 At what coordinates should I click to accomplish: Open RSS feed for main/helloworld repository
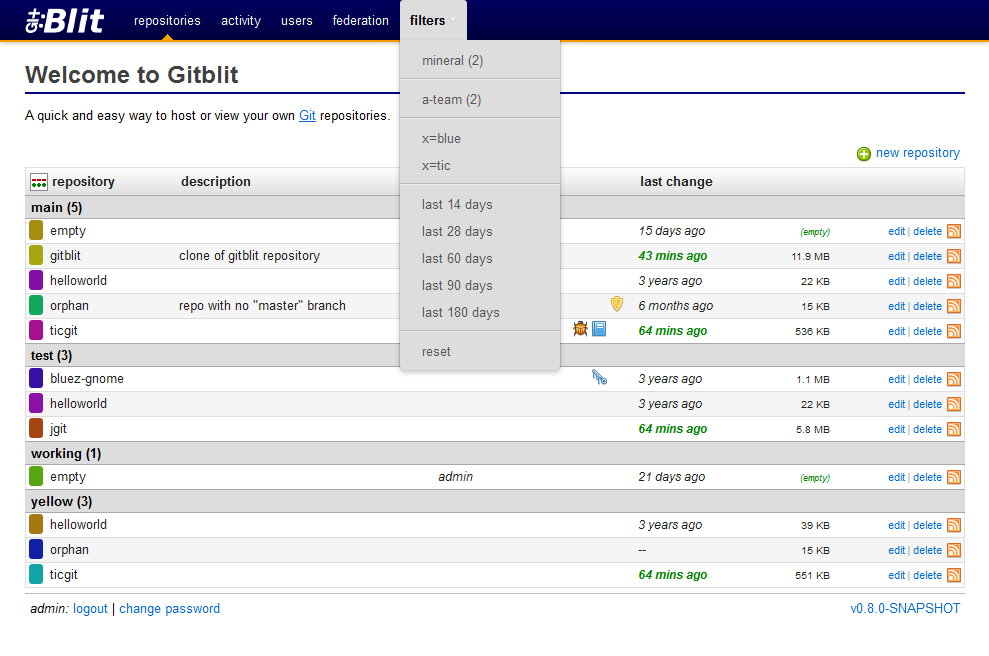(954, 281)
